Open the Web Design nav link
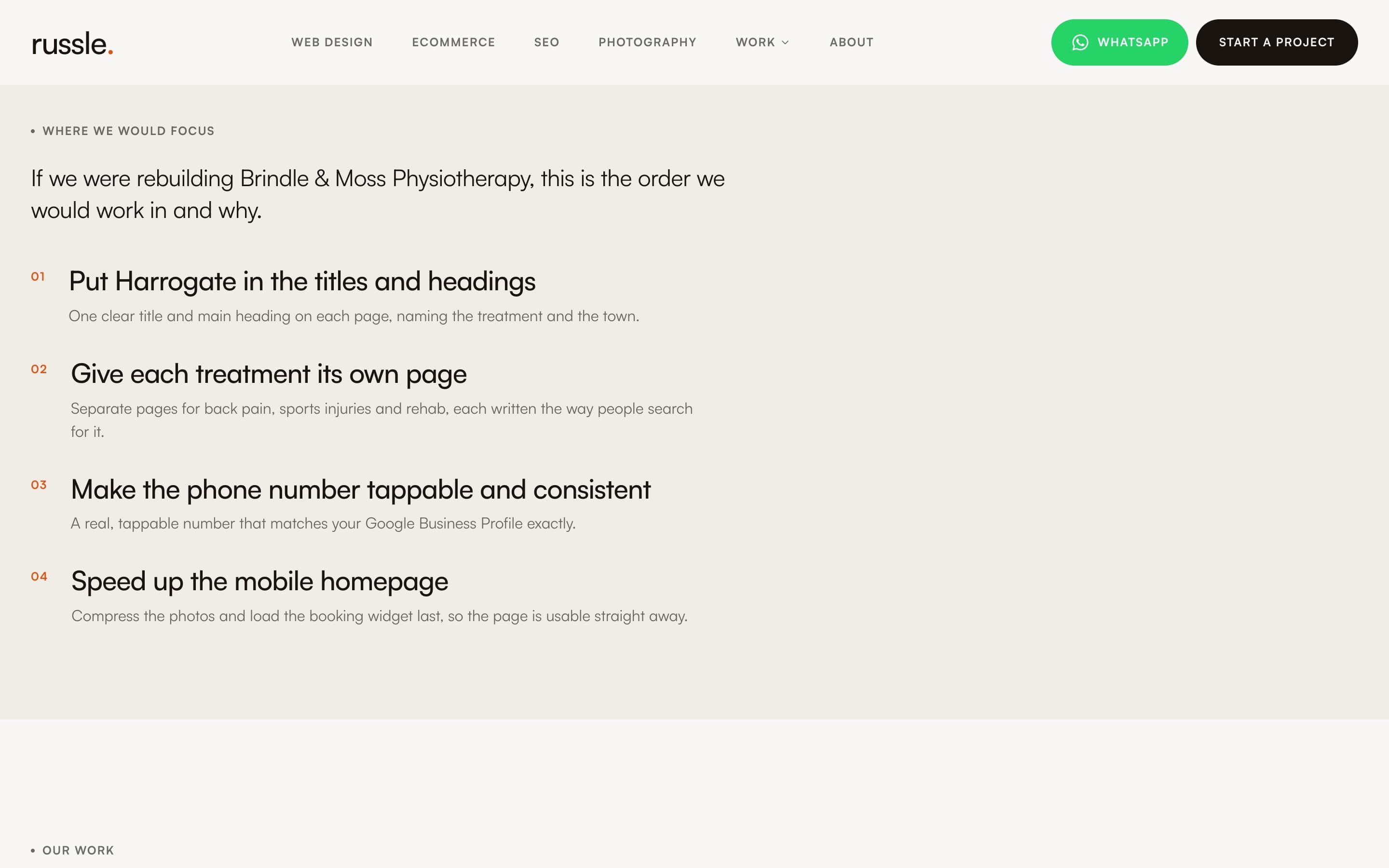 pos(332,42)
